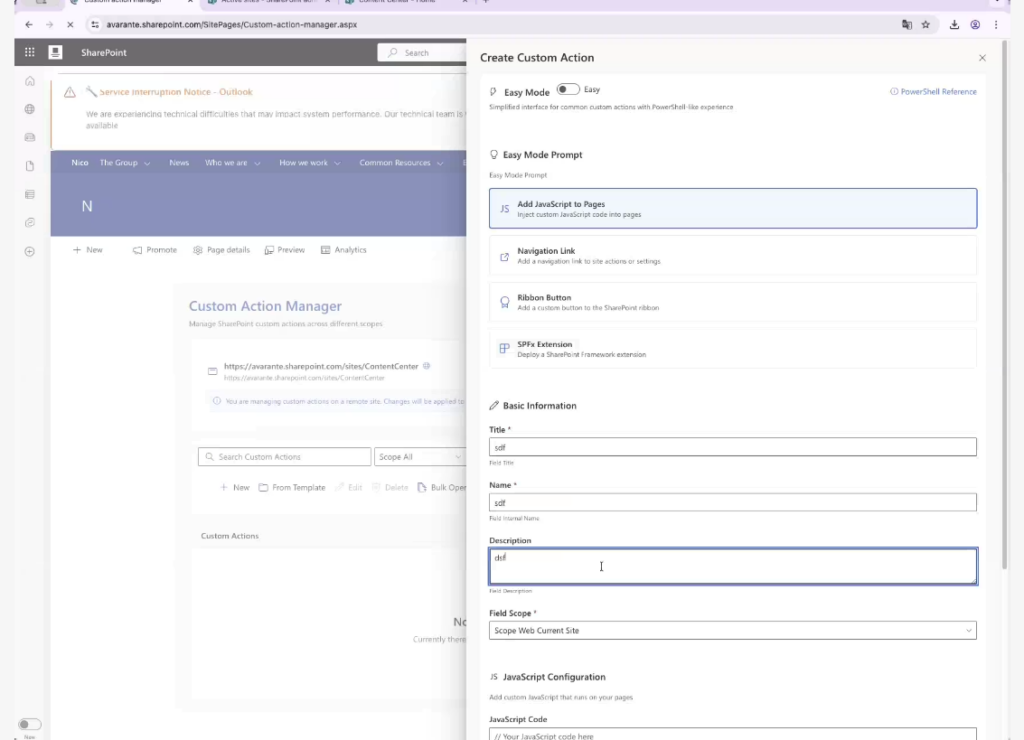Viewport: 1024px width, 740px height.
Task: Toggle the switch at bottom-left corner
Action: [30, 724]
